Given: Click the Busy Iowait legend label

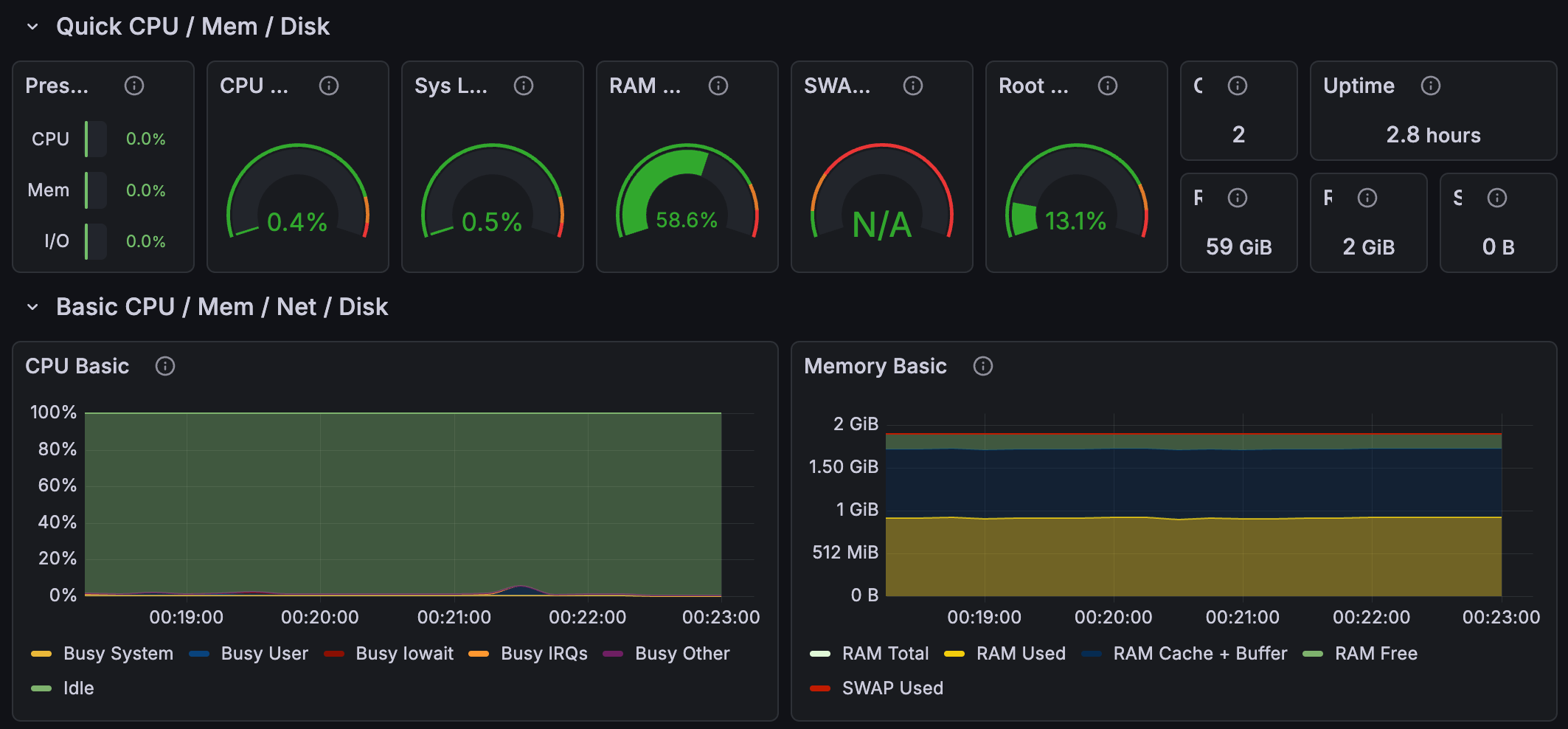Looking at the screenshot, I should [x=404, y=654].
